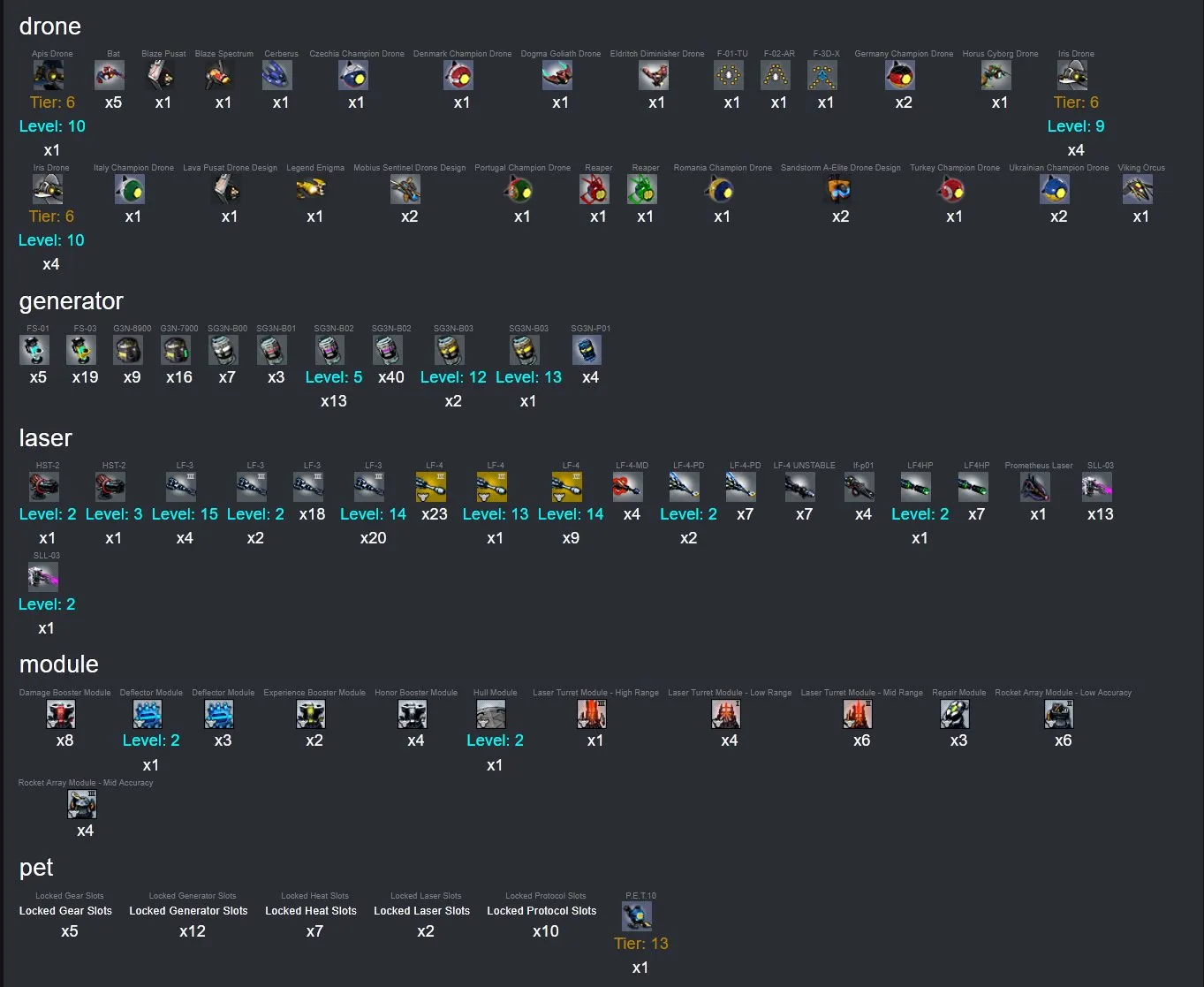Click the P.E.T.10 pet icon
This screenshot has height=987, width=1204.
click(x=637, y=917)
